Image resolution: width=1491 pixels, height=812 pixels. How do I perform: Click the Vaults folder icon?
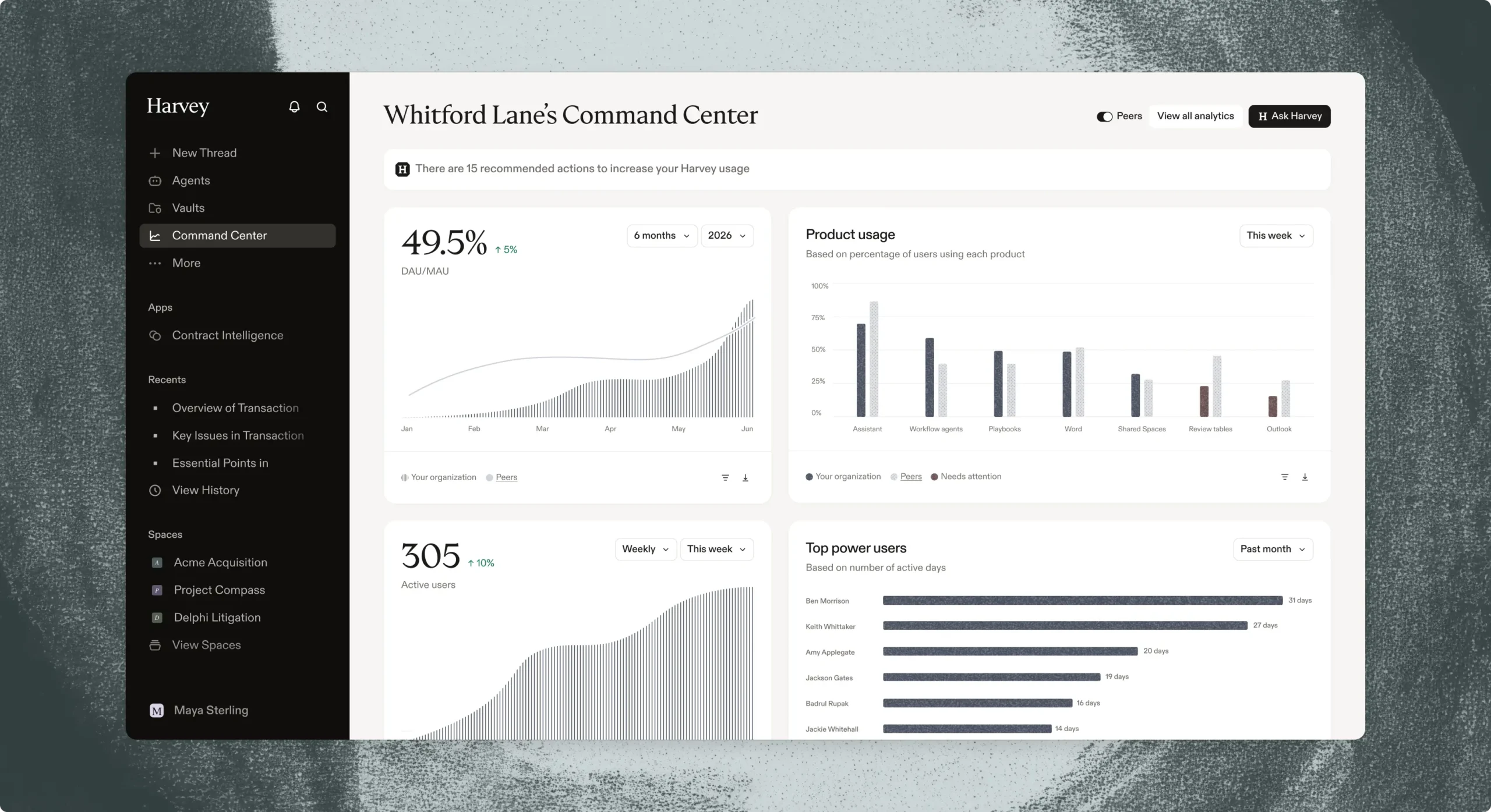(x=155, y=208)
